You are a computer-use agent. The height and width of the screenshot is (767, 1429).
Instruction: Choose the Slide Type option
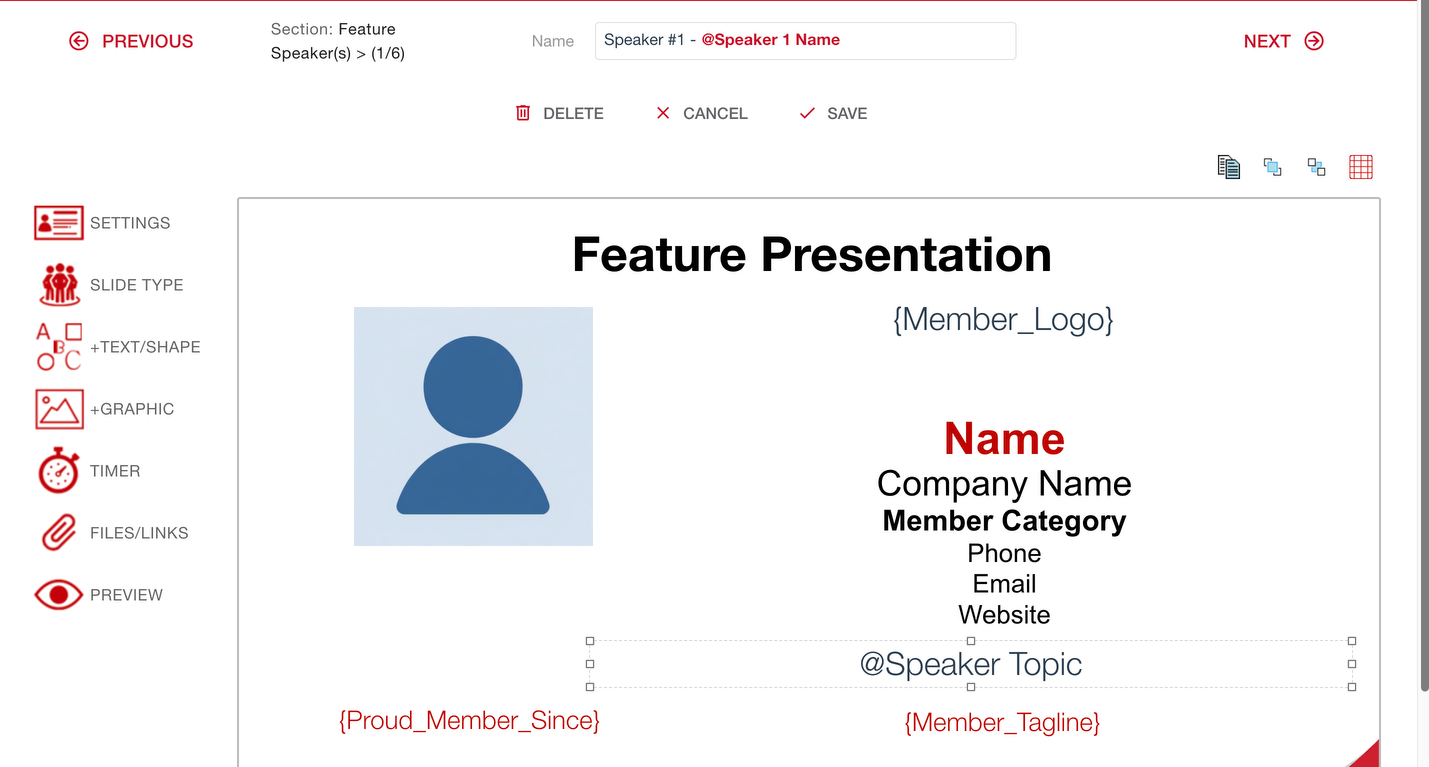click(109, 285)
